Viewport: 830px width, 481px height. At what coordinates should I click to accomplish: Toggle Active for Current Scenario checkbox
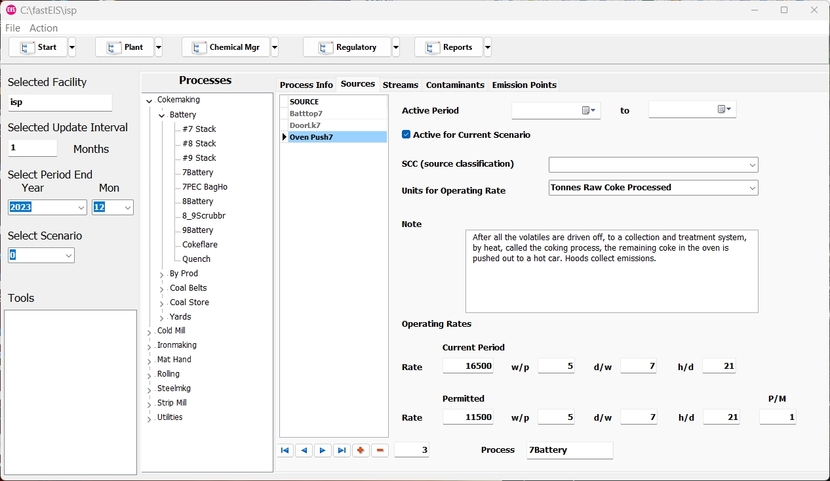point(407,135)
